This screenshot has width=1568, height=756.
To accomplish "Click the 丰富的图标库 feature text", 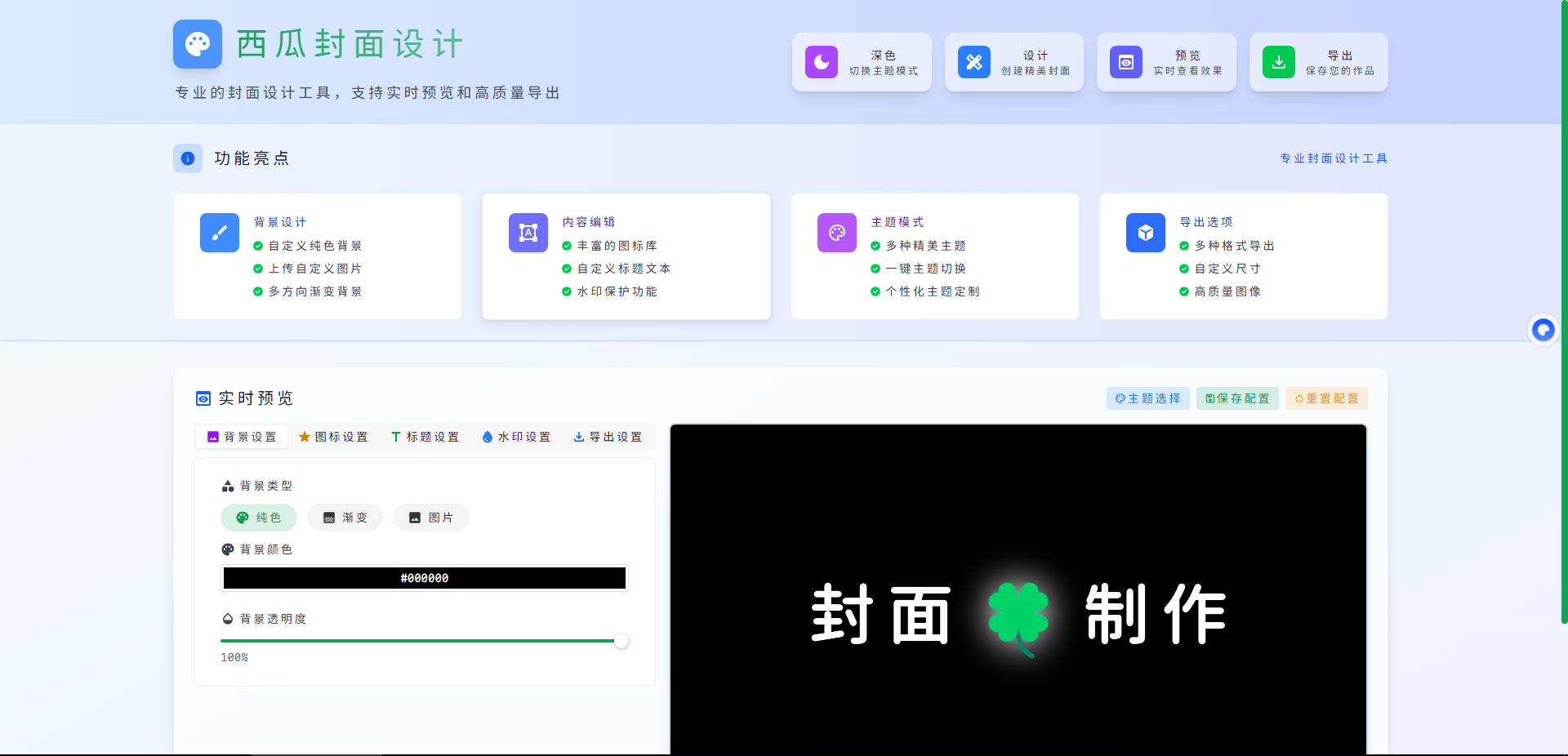I will point(617,246).
